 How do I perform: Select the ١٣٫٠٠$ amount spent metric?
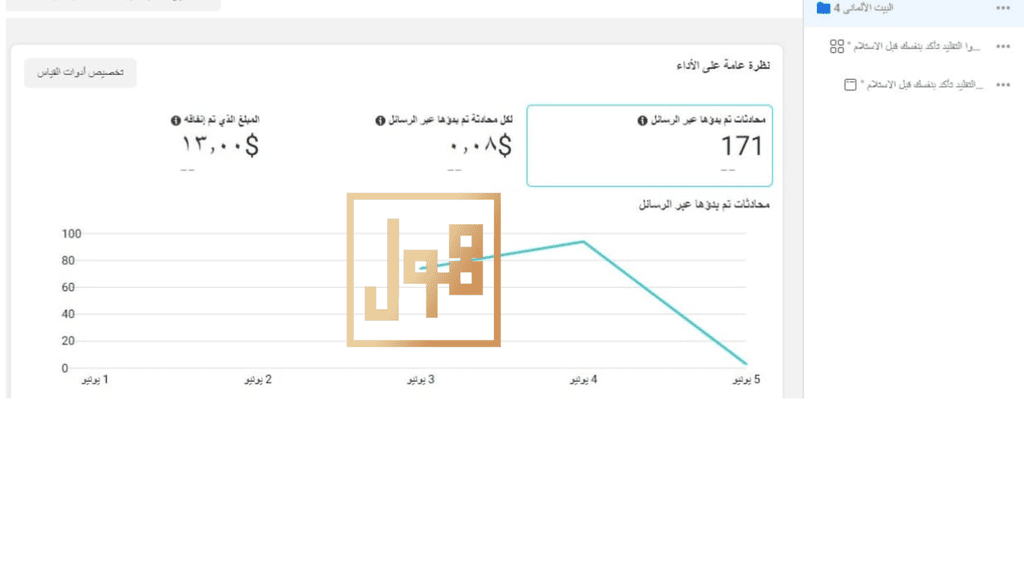pyautogui.click(x=219, y=145)
